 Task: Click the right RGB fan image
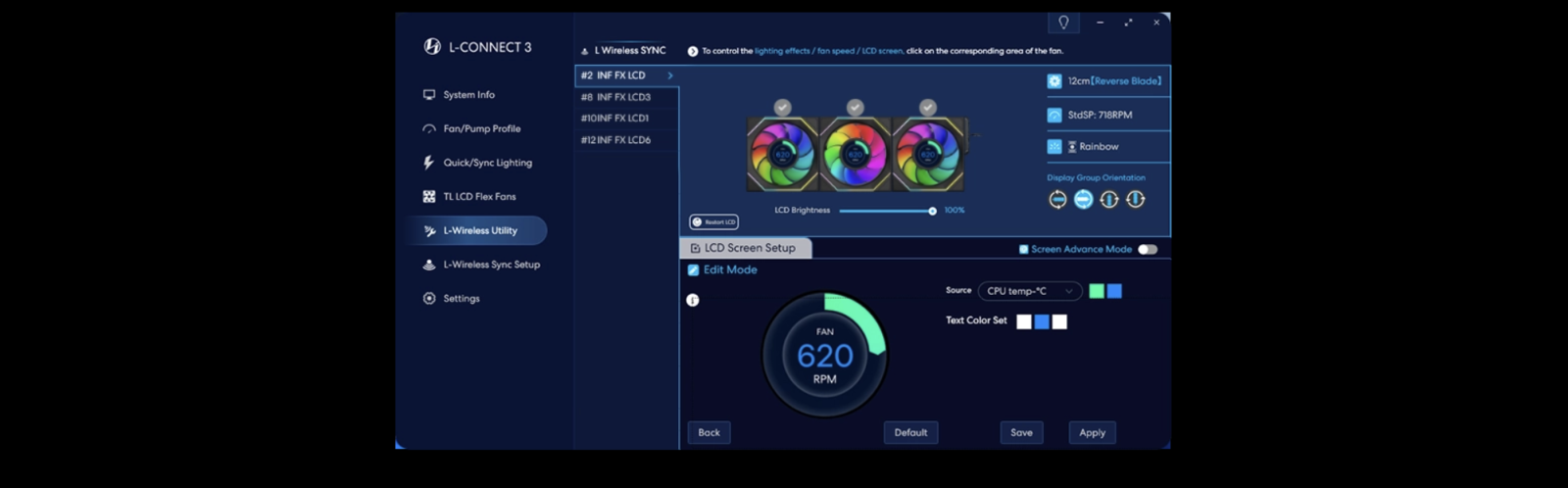coord(928,154)
